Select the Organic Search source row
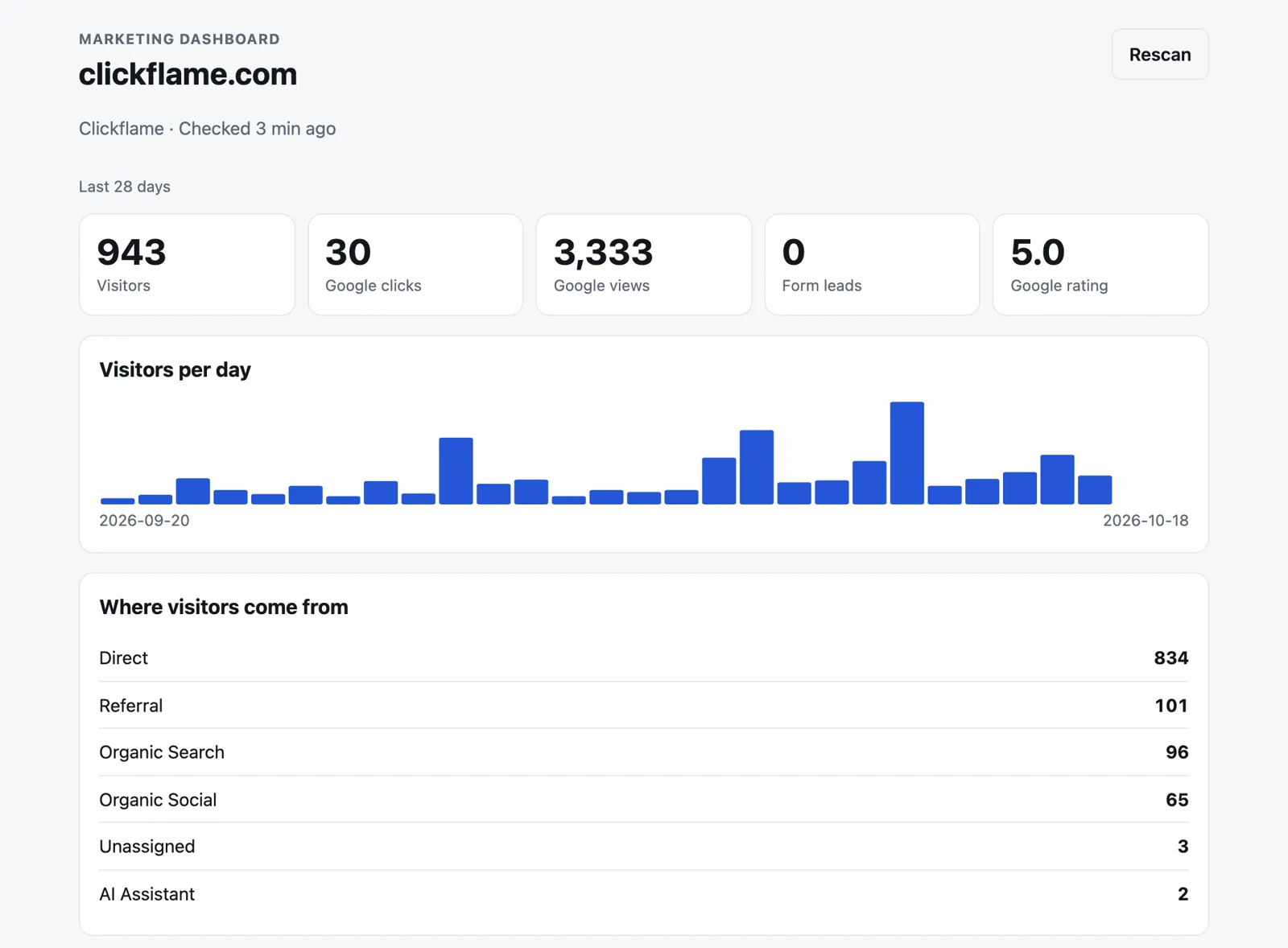The width and height of the screenshot is (1288, 948). 644,752
